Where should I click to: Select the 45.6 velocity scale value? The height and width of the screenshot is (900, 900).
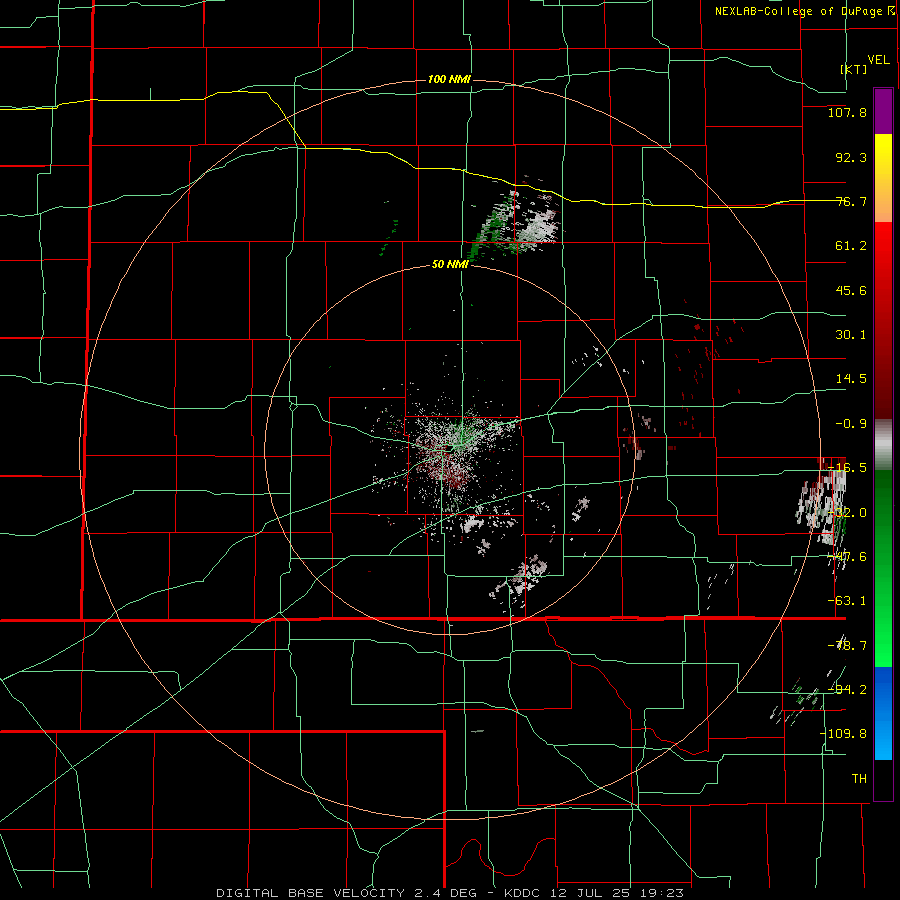point(851,290)
